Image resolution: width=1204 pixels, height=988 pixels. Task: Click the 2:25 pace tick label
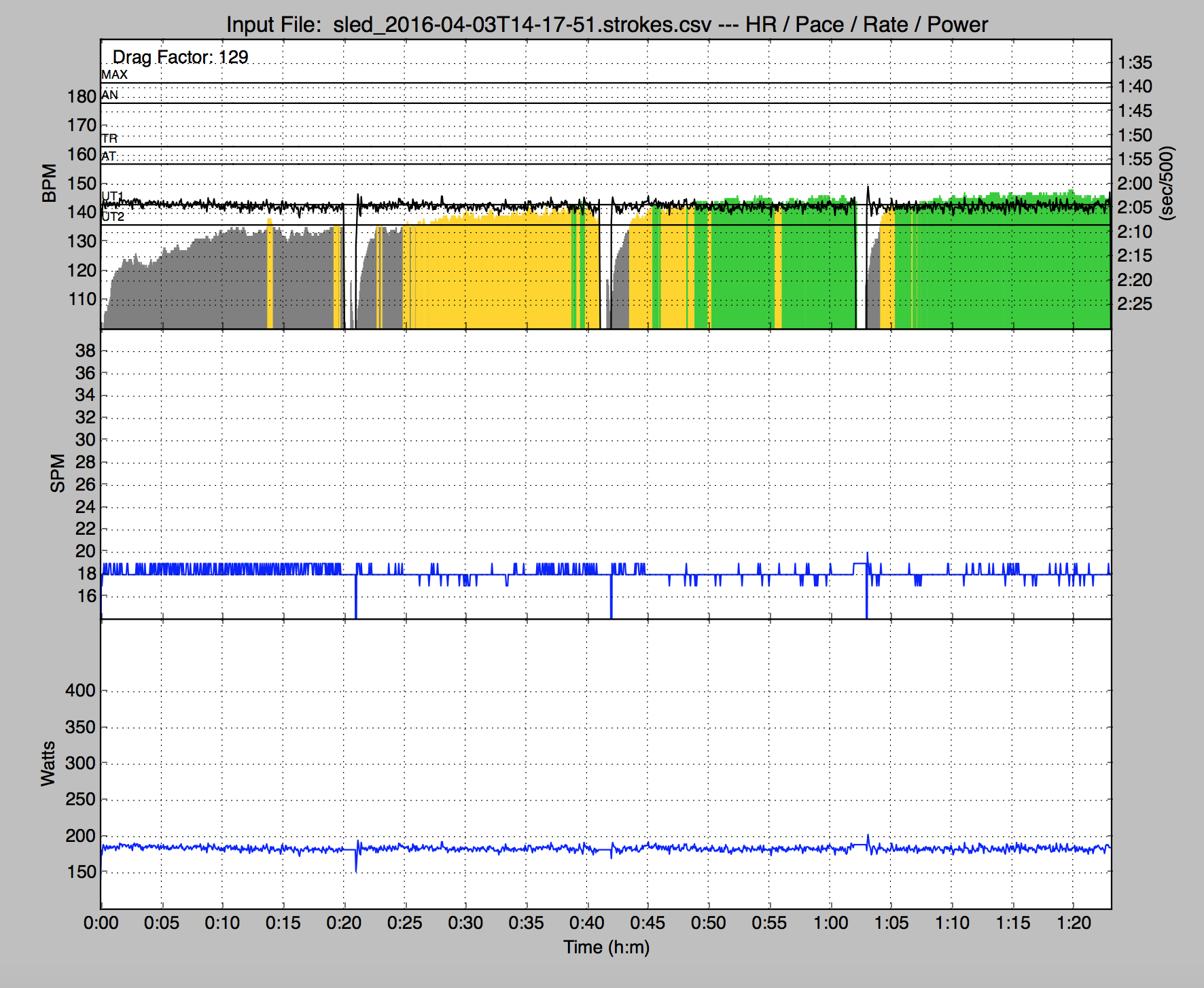click(1135, 304)
